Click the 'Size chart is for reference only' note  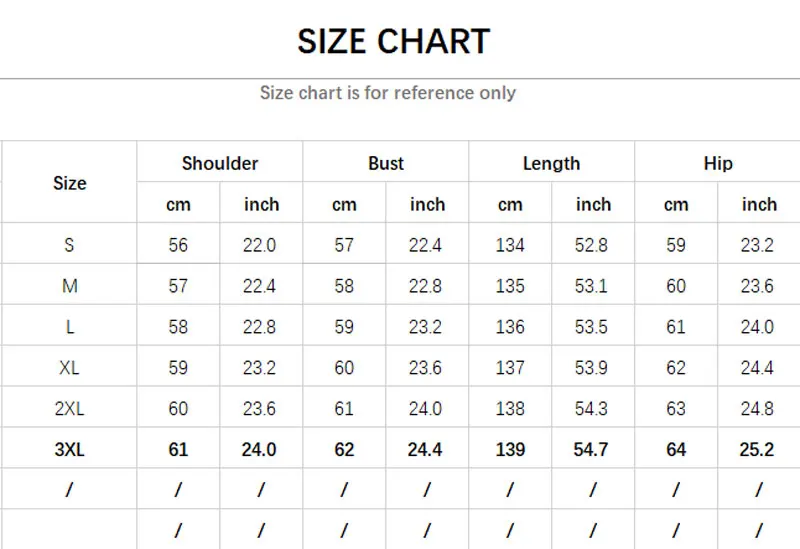(x=388, y=93)
